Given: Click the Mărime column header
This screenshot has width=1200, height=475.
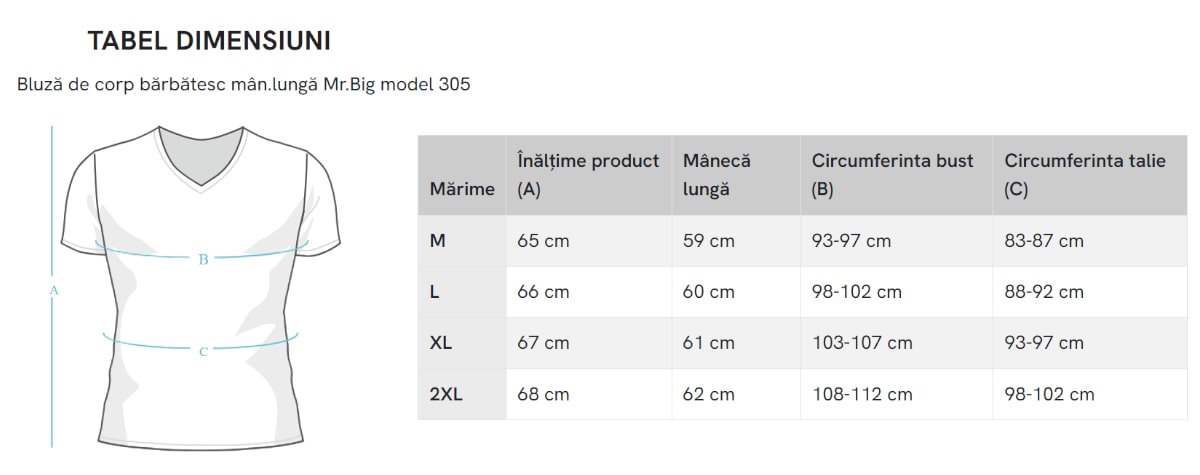Looking at the screenshot, I should pyautogui.click(x=462, y=189).
